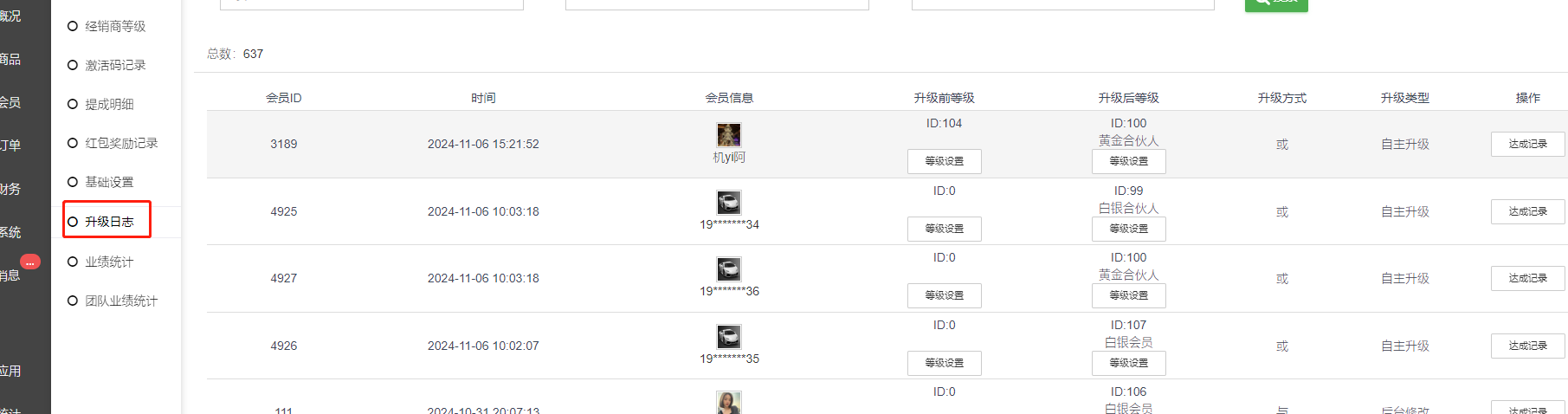Open the 业绩统计 page
The image size is (1568, 414).
tap(109, 262)
